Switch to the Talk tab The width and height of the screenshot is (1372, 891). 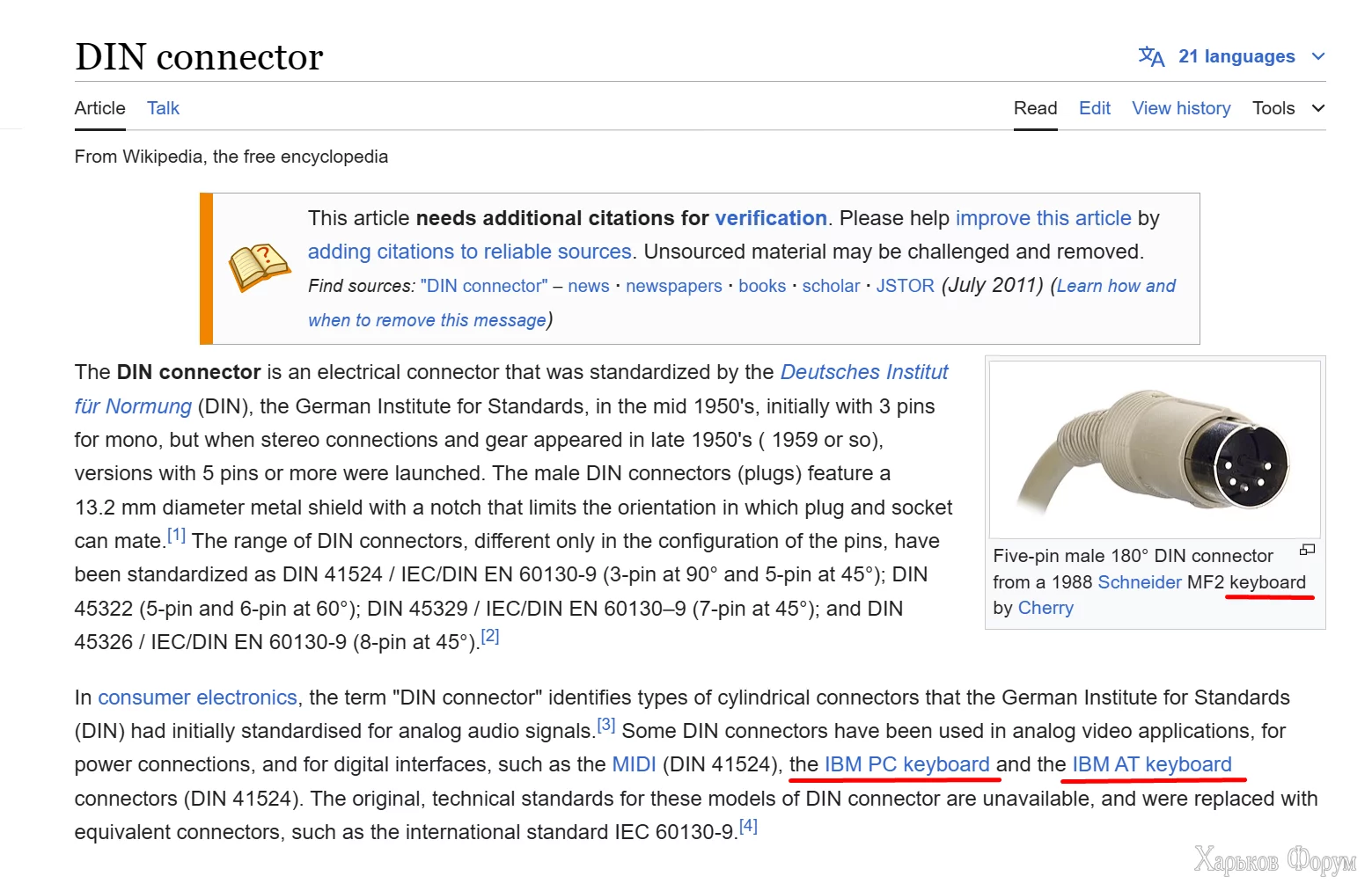(163, 108)
